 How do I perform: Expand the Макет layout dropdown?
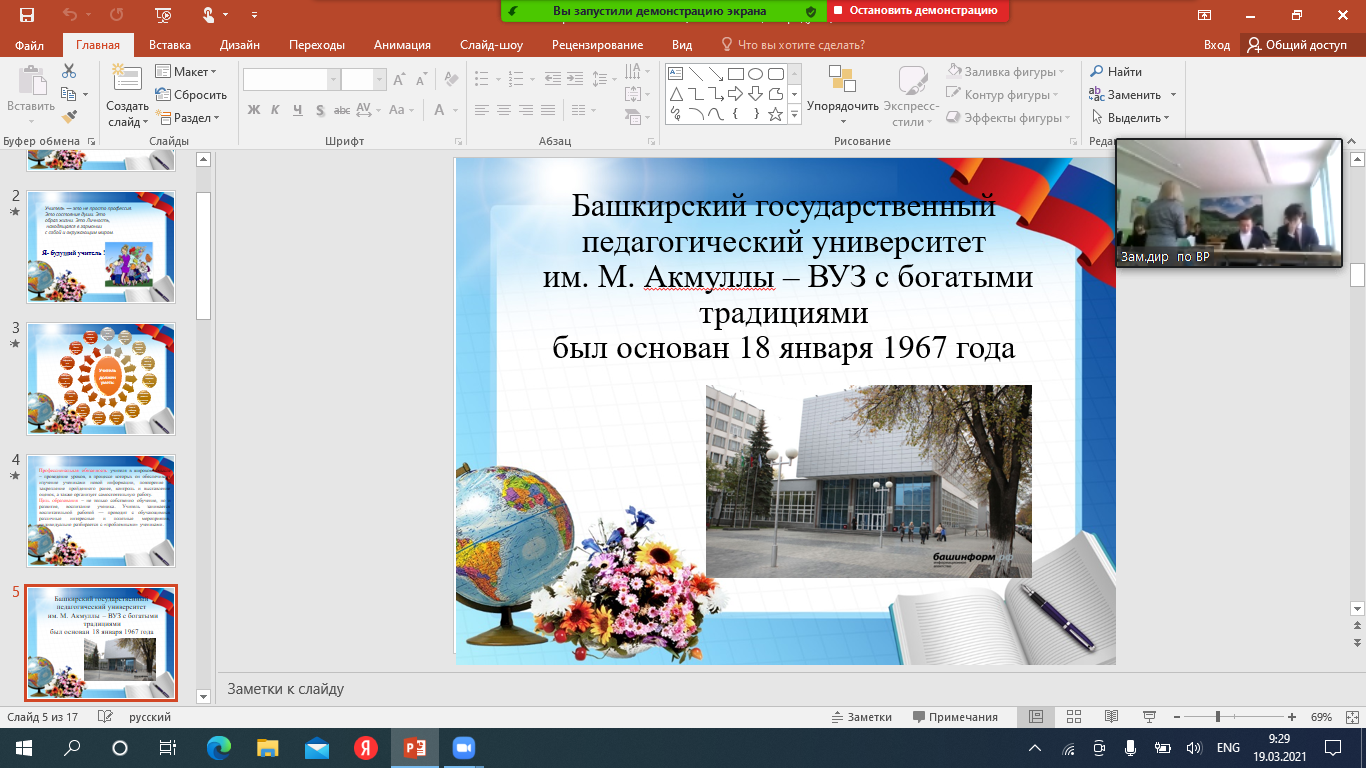tap(187, 72)
